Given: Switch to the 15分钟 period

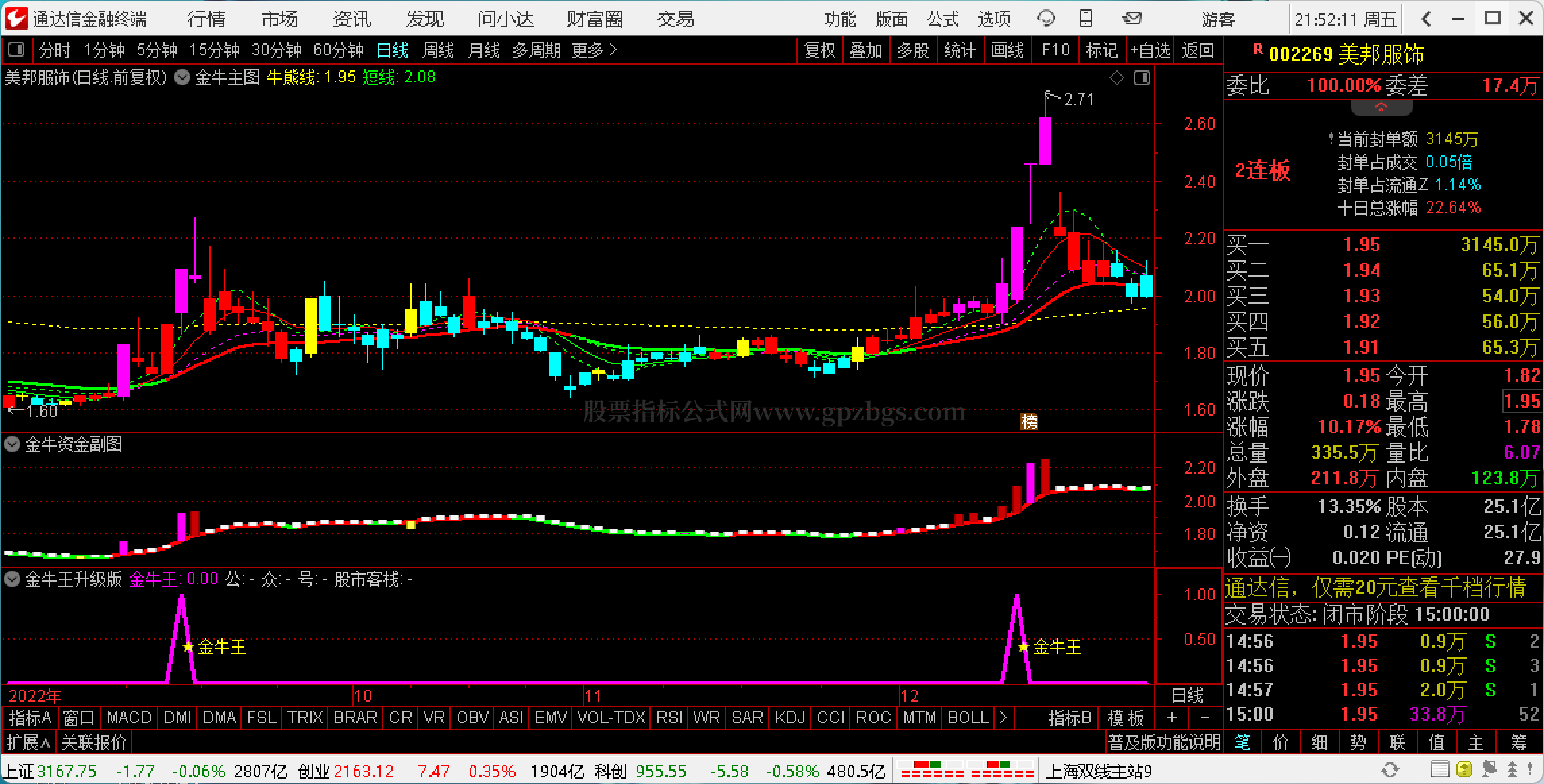Looking at the screenshot, I should coord(214,50).
